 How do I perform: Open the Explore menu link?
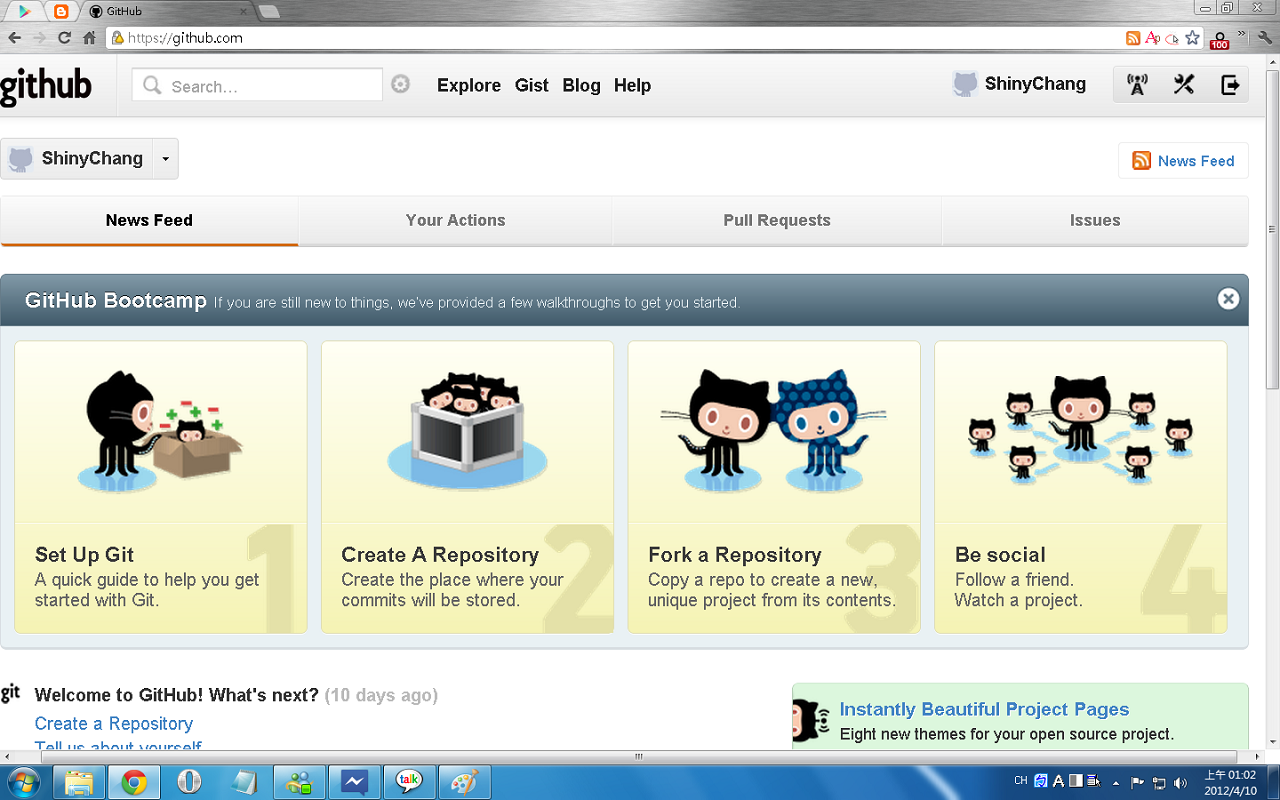pos(469,85)
